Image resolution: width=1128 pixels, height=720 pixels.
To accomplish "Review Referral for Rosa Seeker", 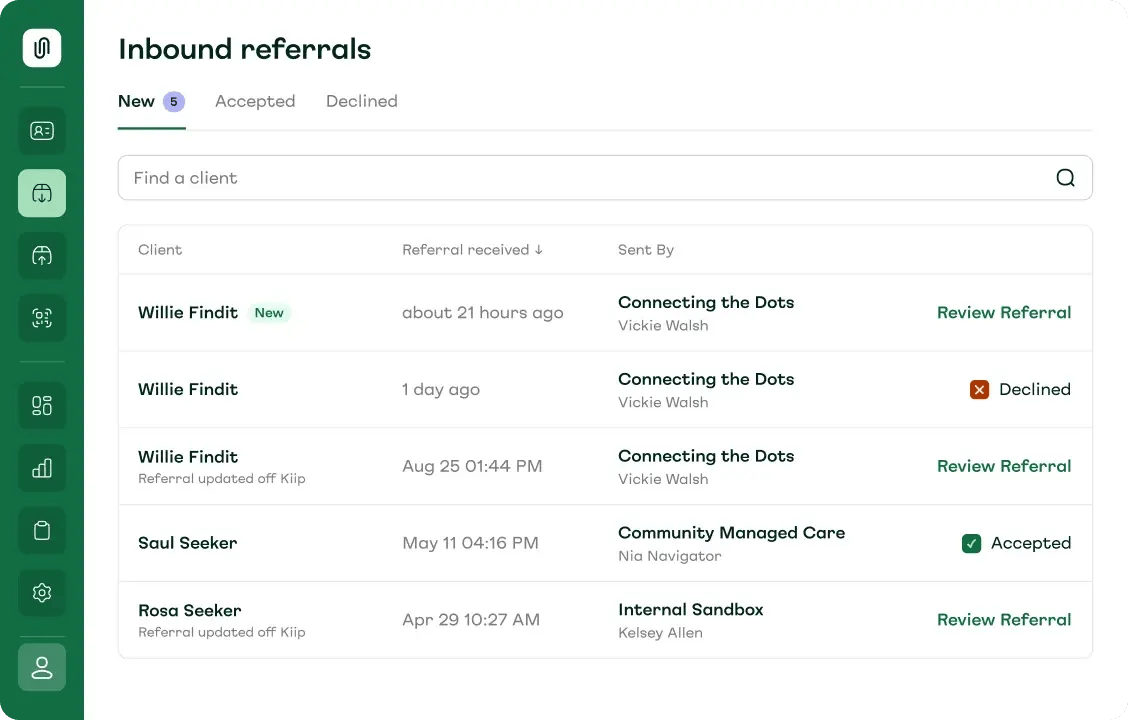I will [1004, 620].
